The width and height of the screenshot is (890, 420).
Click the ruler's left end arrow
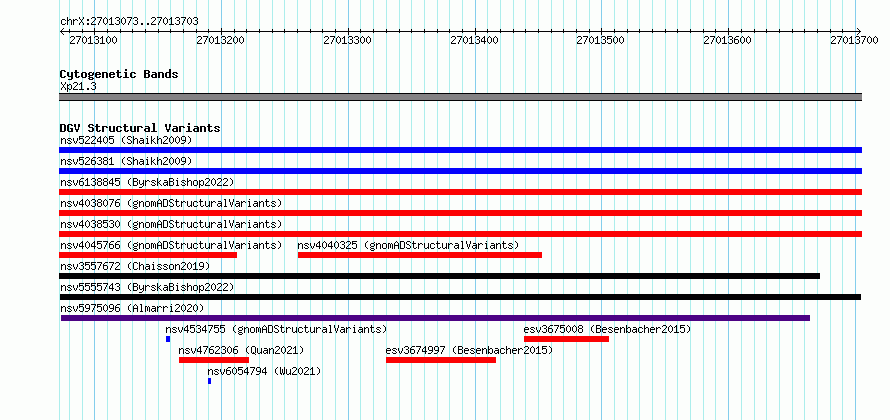[x=62, y=31]
